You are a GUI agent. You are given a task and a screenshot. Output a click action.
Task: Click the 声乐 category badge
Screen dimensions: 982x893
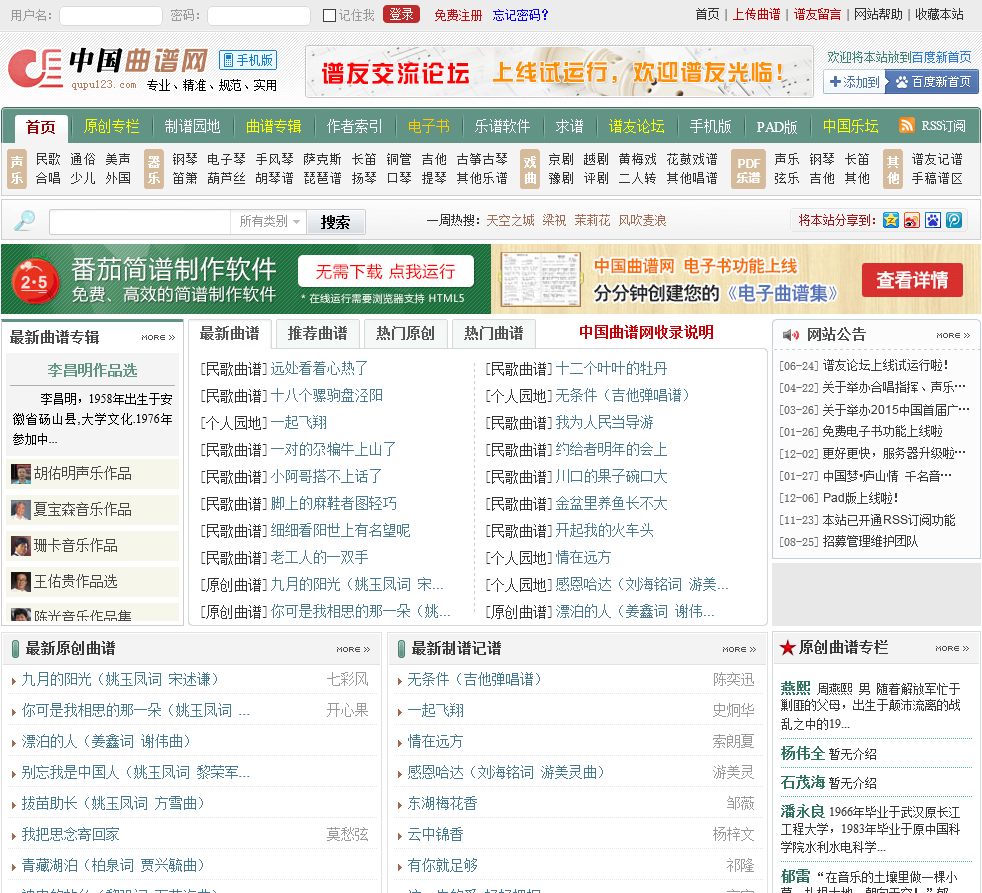(x=17, y=169)
